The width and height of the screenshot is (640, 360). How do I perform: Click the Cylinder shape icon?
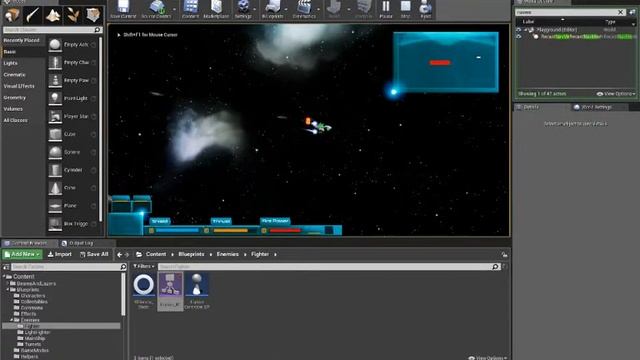click(x=55, y=170)
